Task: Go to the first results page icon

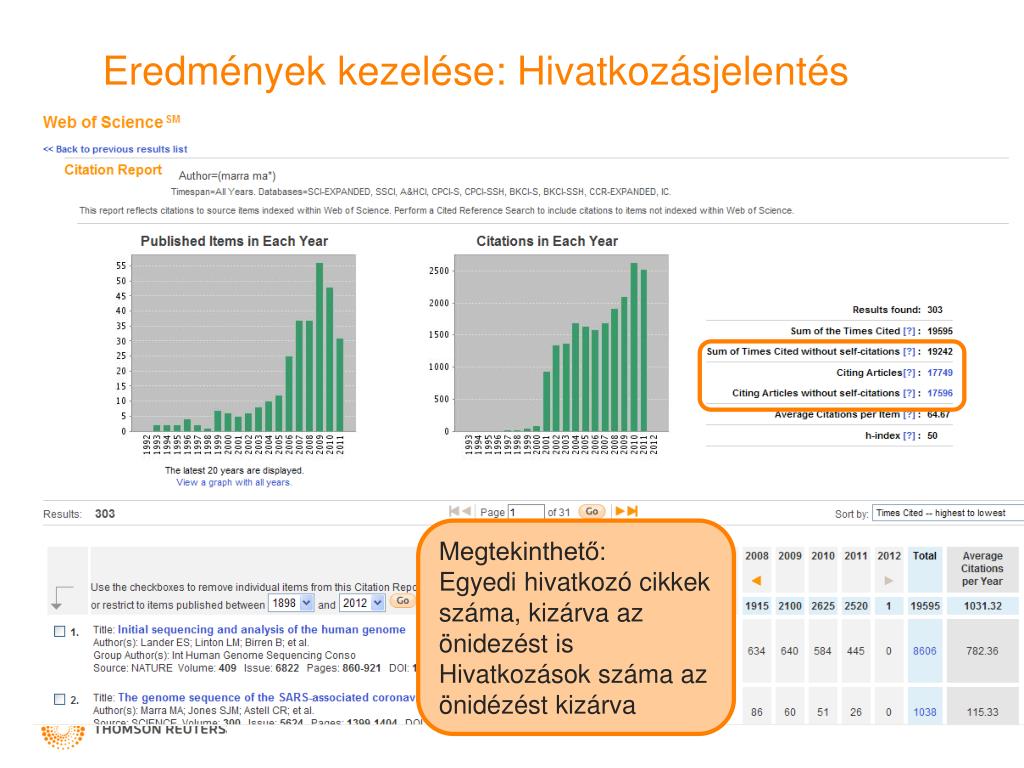Action: click(x=455, y=511)
